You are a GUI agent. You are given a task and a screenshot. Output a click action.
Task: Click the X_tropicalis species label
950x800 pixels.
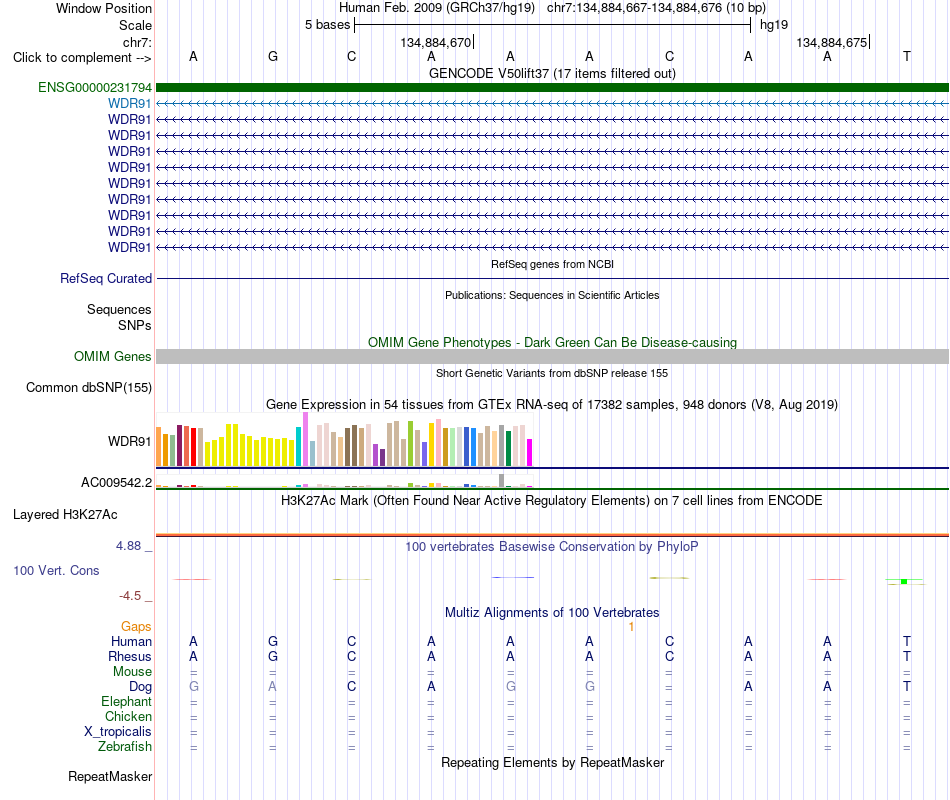tap(118, 732)
